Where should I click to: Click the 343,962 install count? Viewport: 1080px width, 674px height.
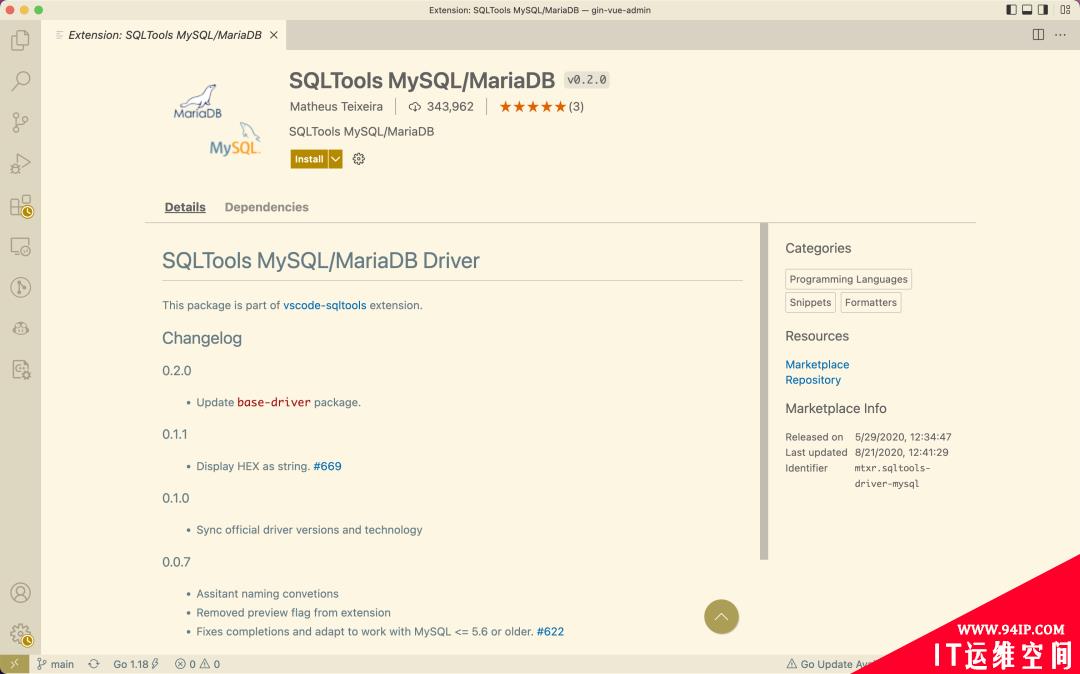[x=441, y=107]
